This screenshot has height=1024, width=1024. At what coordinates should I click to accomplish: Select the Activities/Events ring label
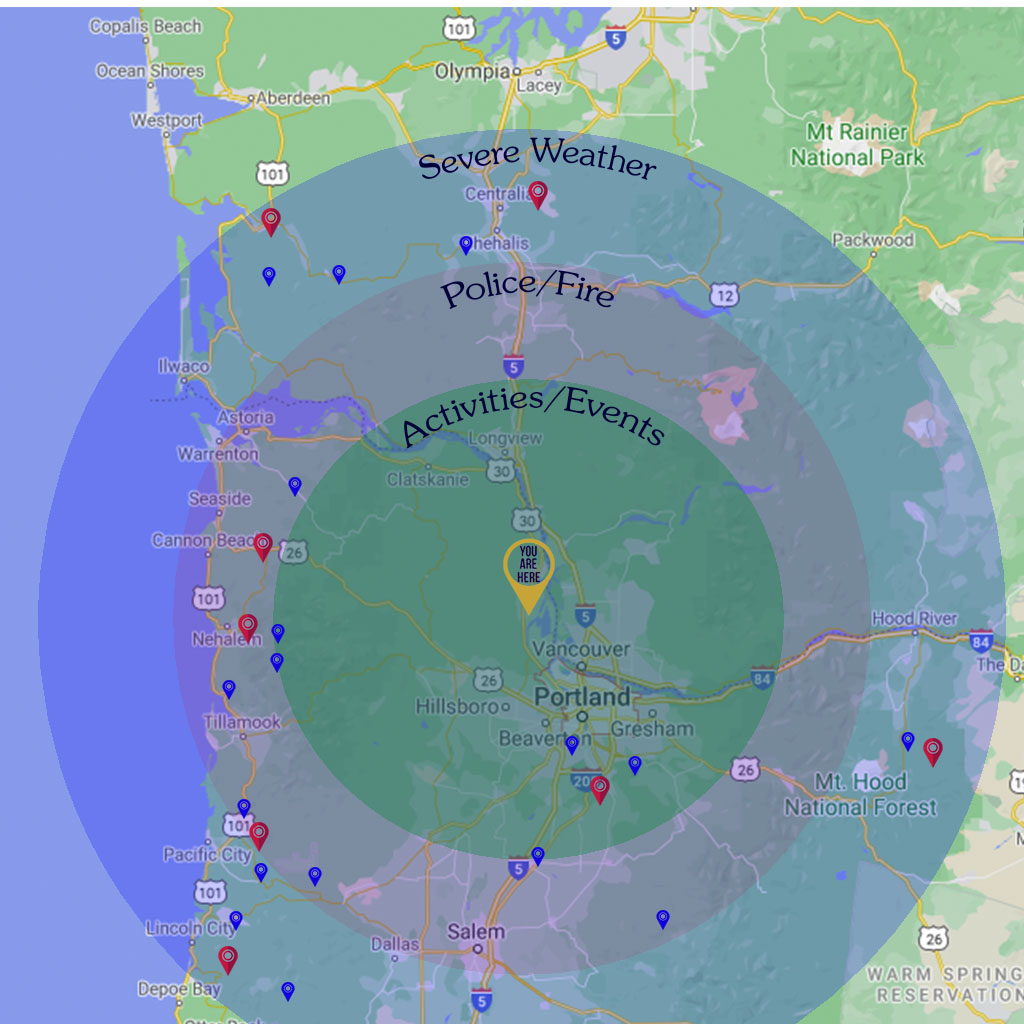click(534, 416)
